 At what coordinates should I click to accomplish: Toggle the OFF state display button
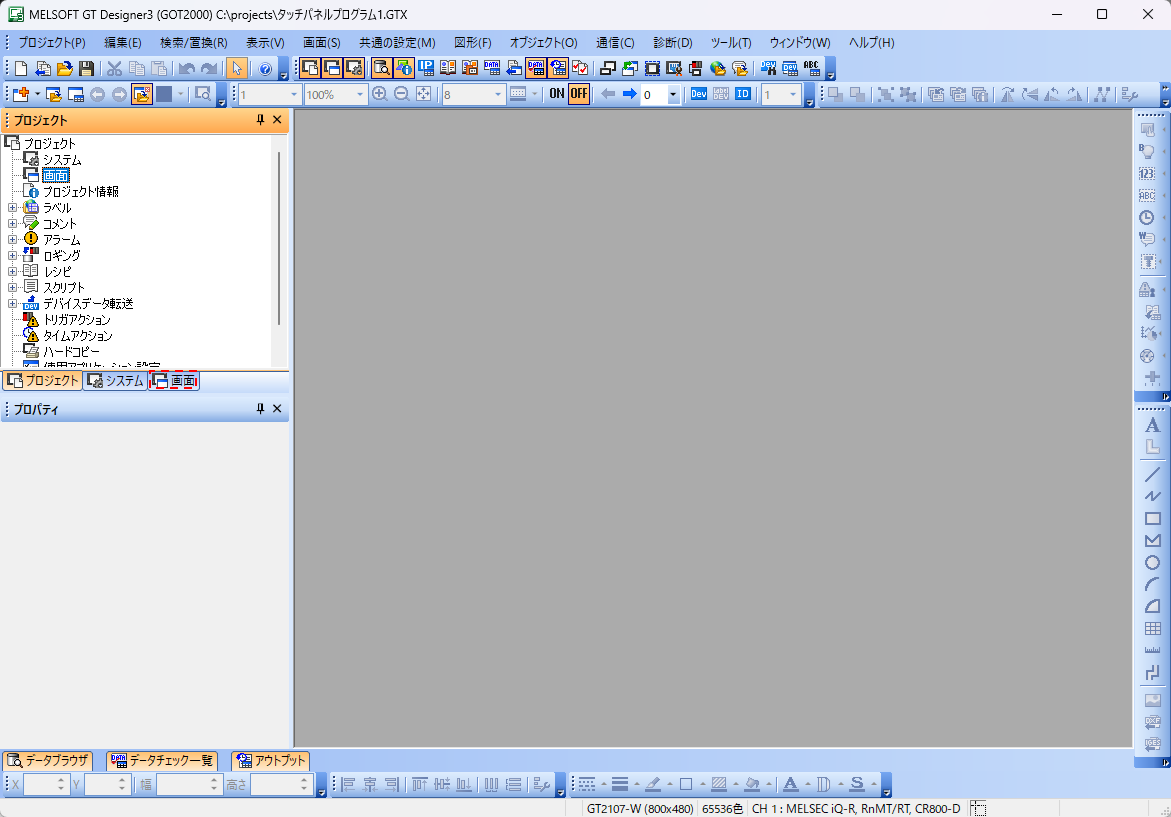(x=579, y=94)
